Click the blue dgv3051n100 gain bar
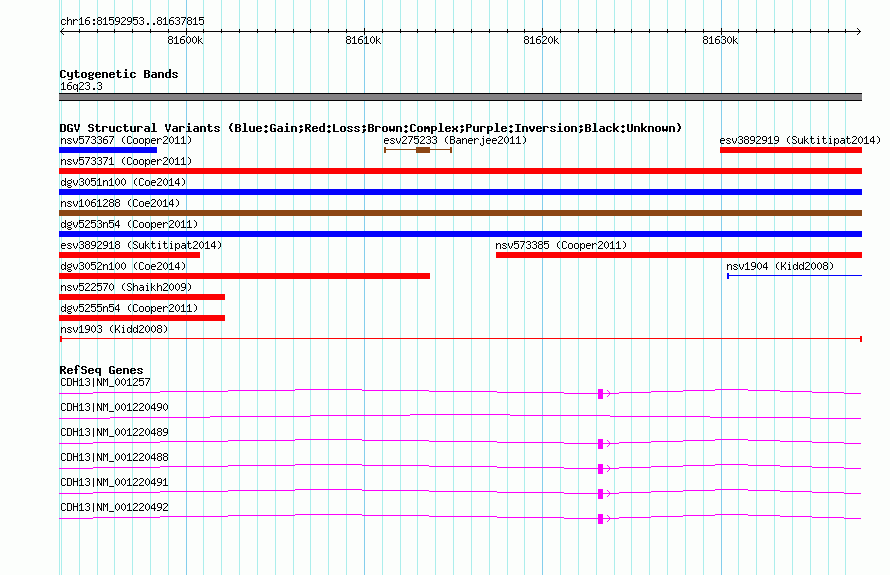Screen dimensions: 890x575 pos(460,192)
